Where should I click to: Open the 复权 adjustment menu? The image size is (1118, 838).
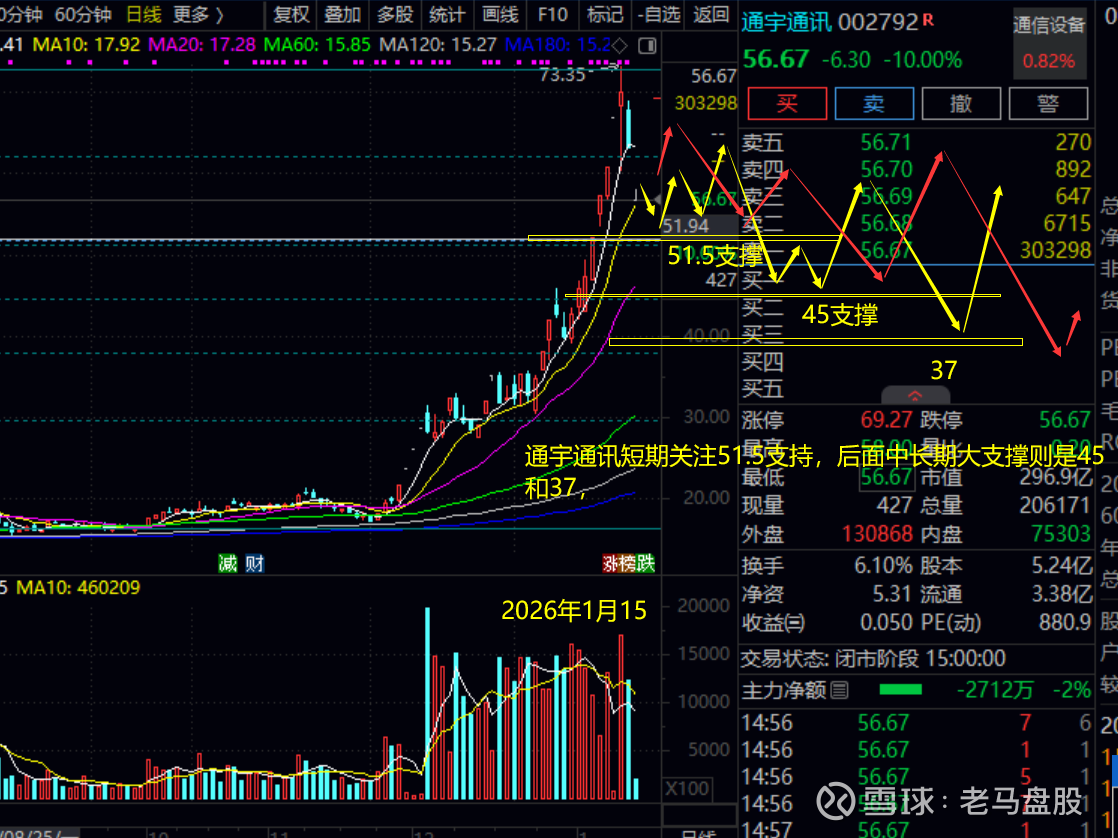[x=291, y=14]
